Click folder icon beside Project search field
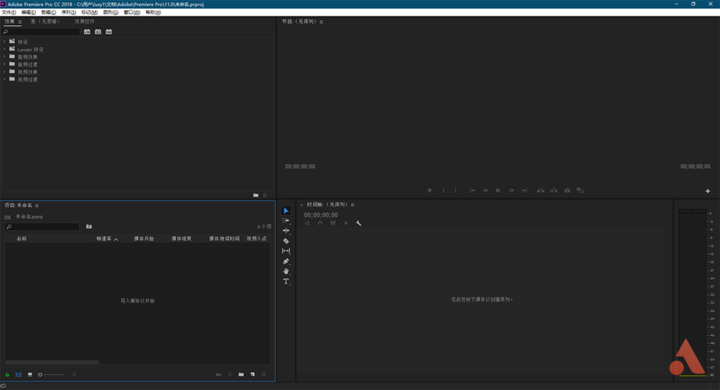720x390 pixels. pyautogui.click(x=89, y=226)
